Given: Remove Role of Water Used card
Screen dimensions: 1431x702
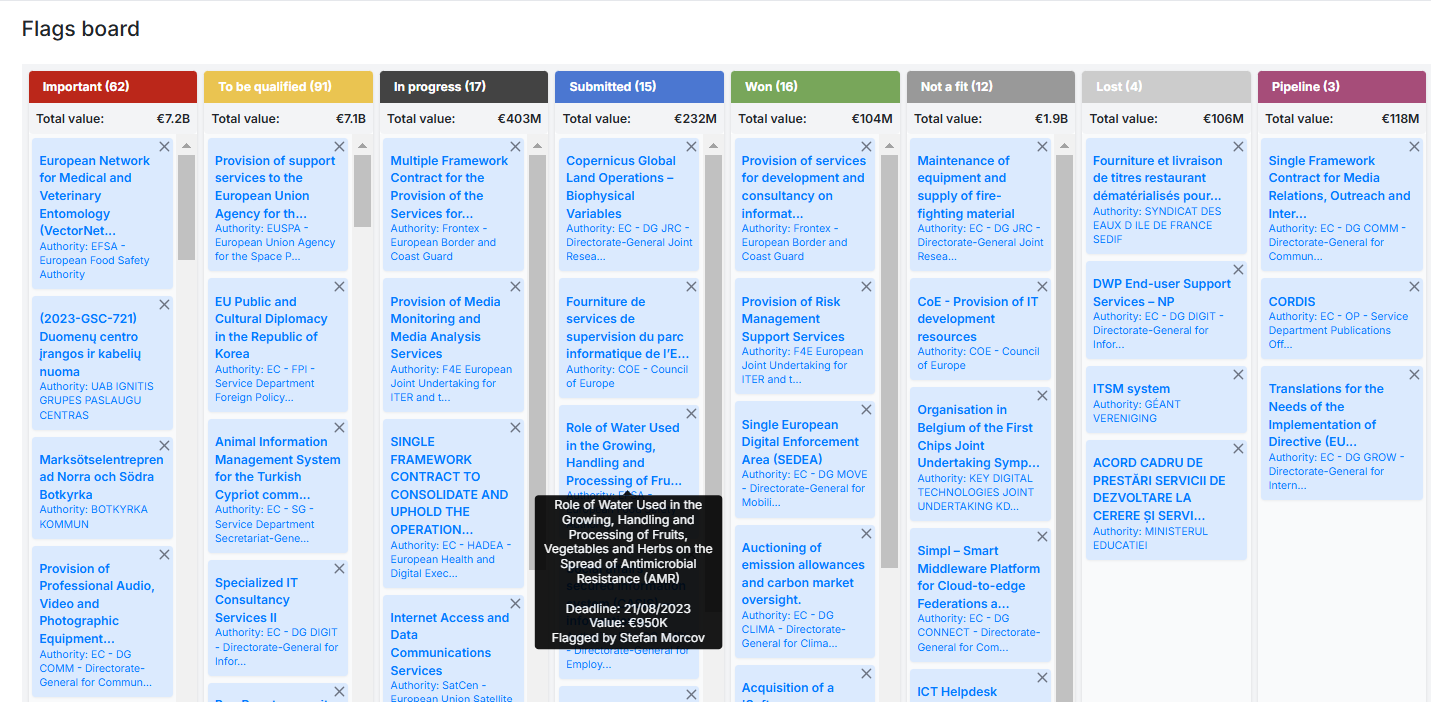Looking at the screenshot, I should (691, 413).
